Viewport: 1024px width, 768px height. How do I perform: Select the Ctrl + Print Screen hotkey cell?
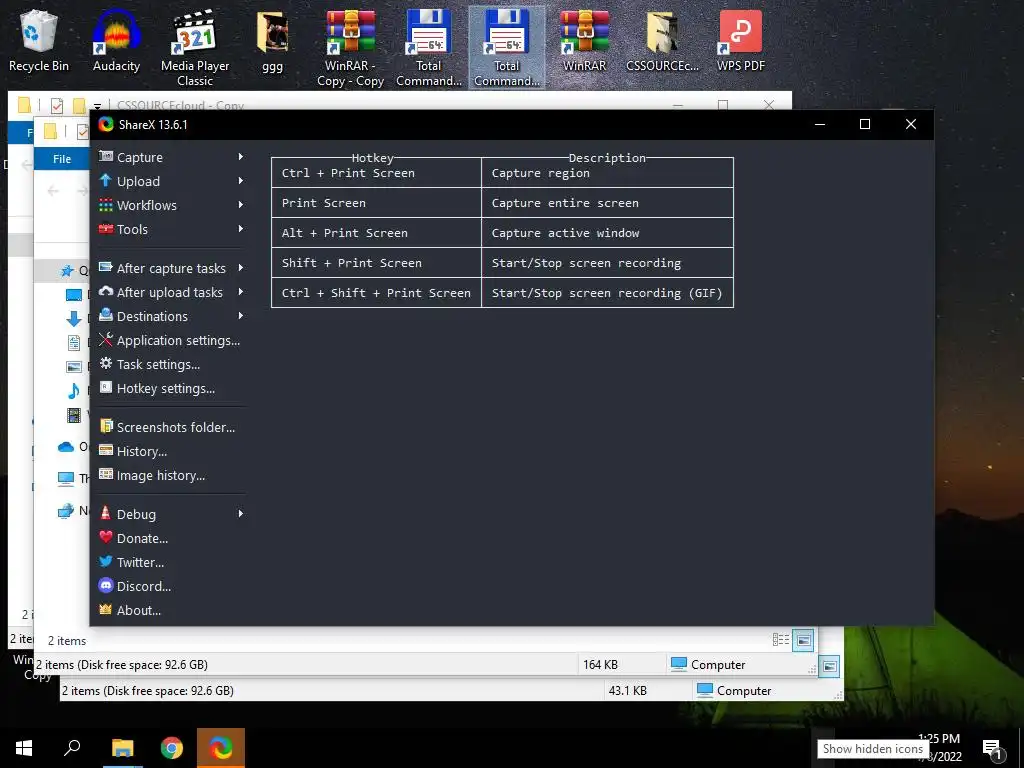(376, 173)
